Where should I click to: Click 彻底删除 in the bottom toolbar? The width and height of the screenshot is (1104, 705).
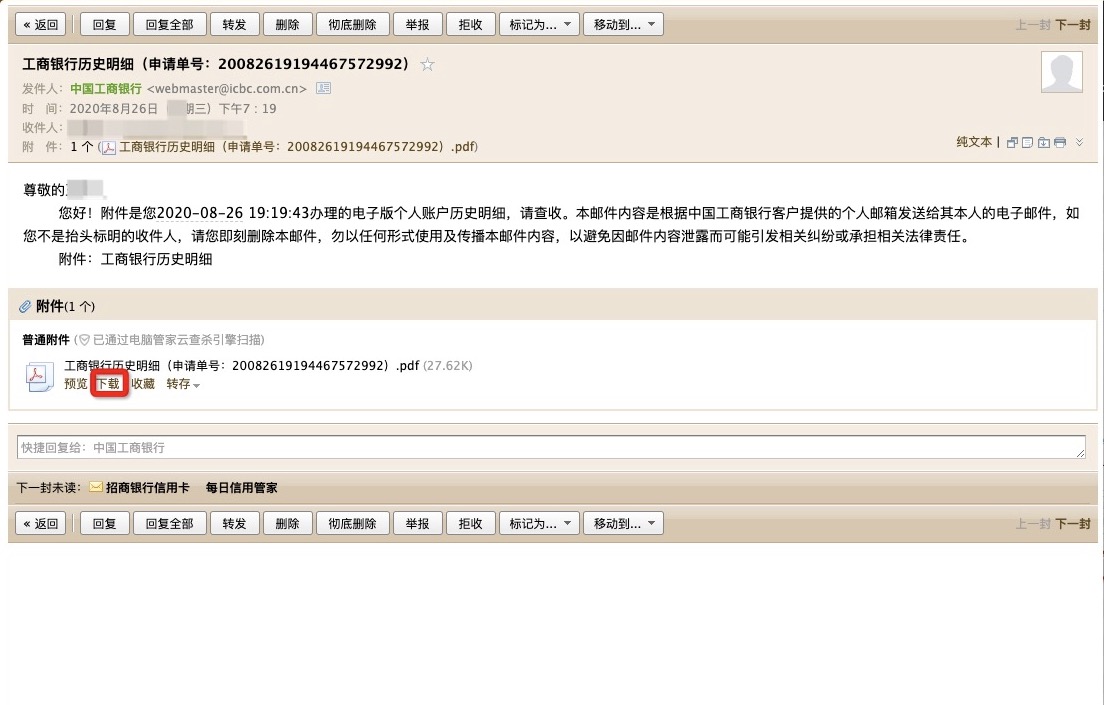click(353, 523)
